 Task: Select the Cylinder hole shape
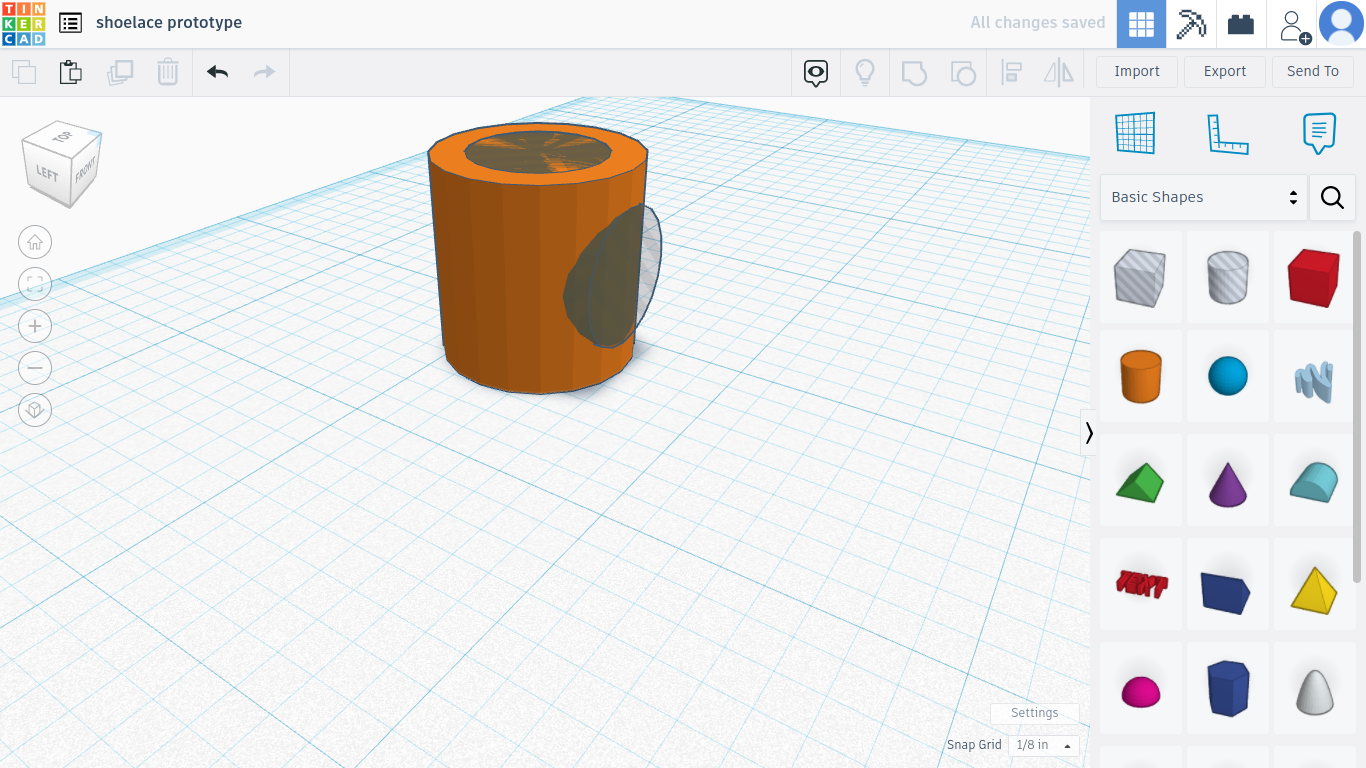click(1228, 277)
